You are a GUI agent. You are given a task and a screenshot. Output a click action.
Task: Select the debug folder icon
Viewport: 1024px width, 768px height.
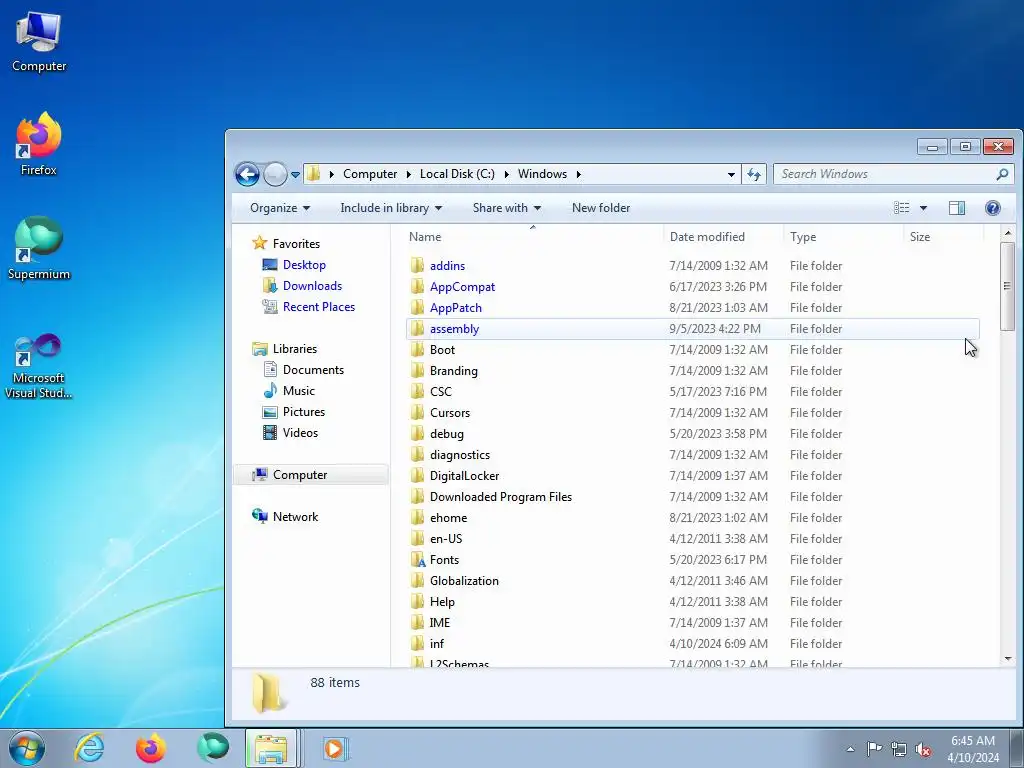point(417,434)
